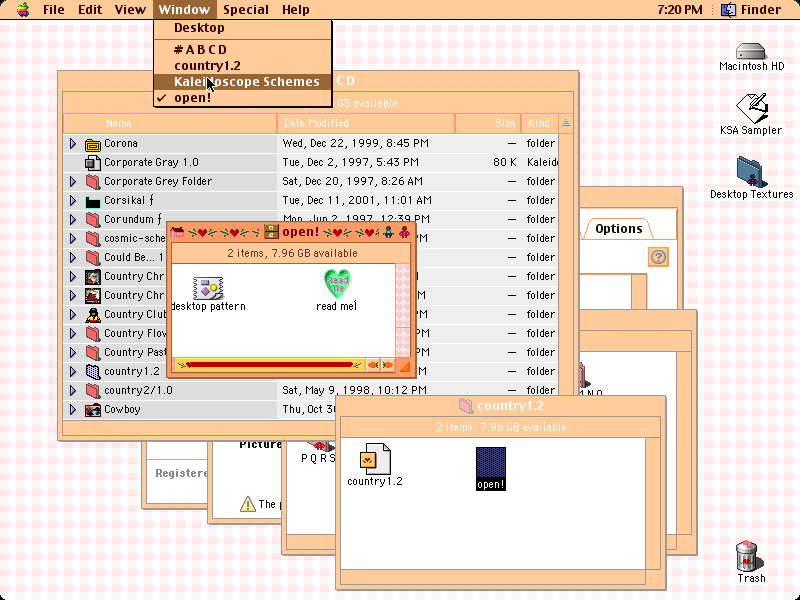
Task: Select the Desktop Textures folder icon
Action: tap(751, 172)
